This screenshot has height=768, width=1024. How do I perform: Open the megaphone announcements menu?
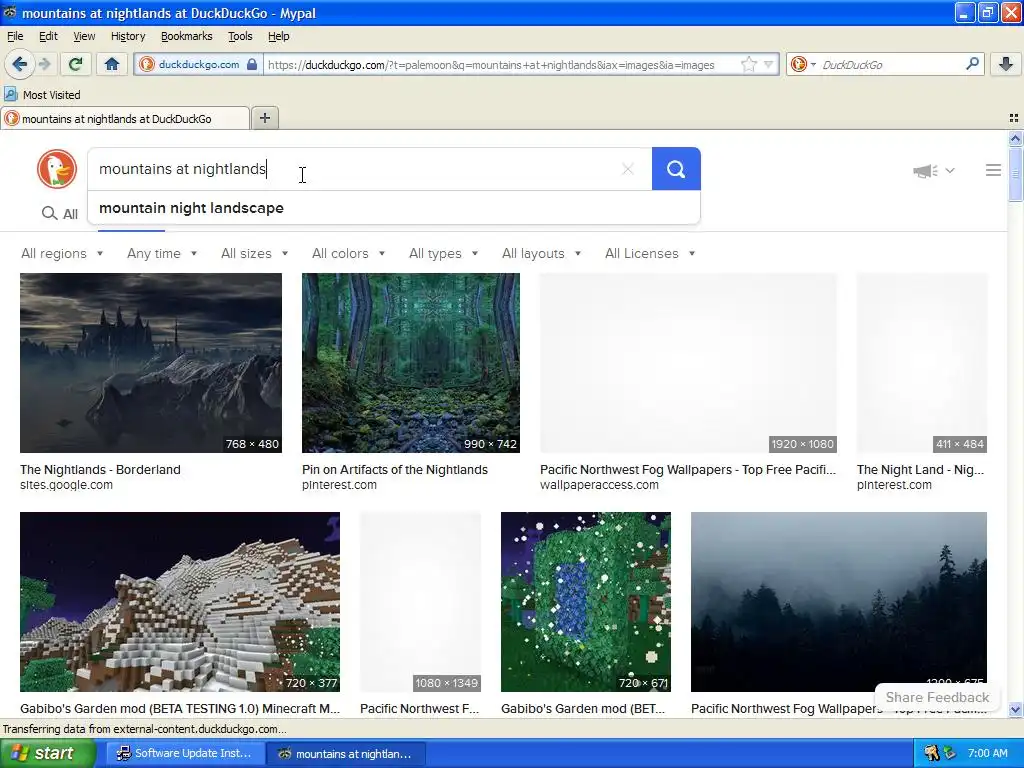coord(933,170)
